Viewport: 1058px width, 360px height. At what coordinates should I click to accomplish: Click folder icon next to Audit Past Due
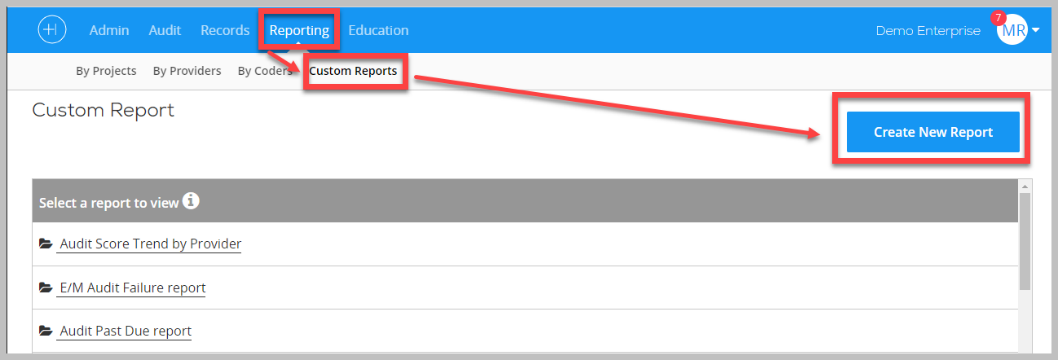pos(45,331)
